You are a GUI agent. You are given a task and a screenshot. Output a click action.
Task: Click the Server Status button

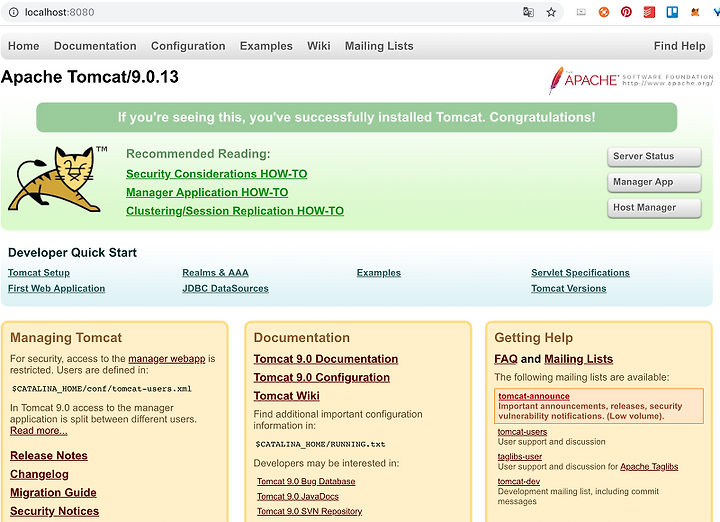(x=654, y=157)
